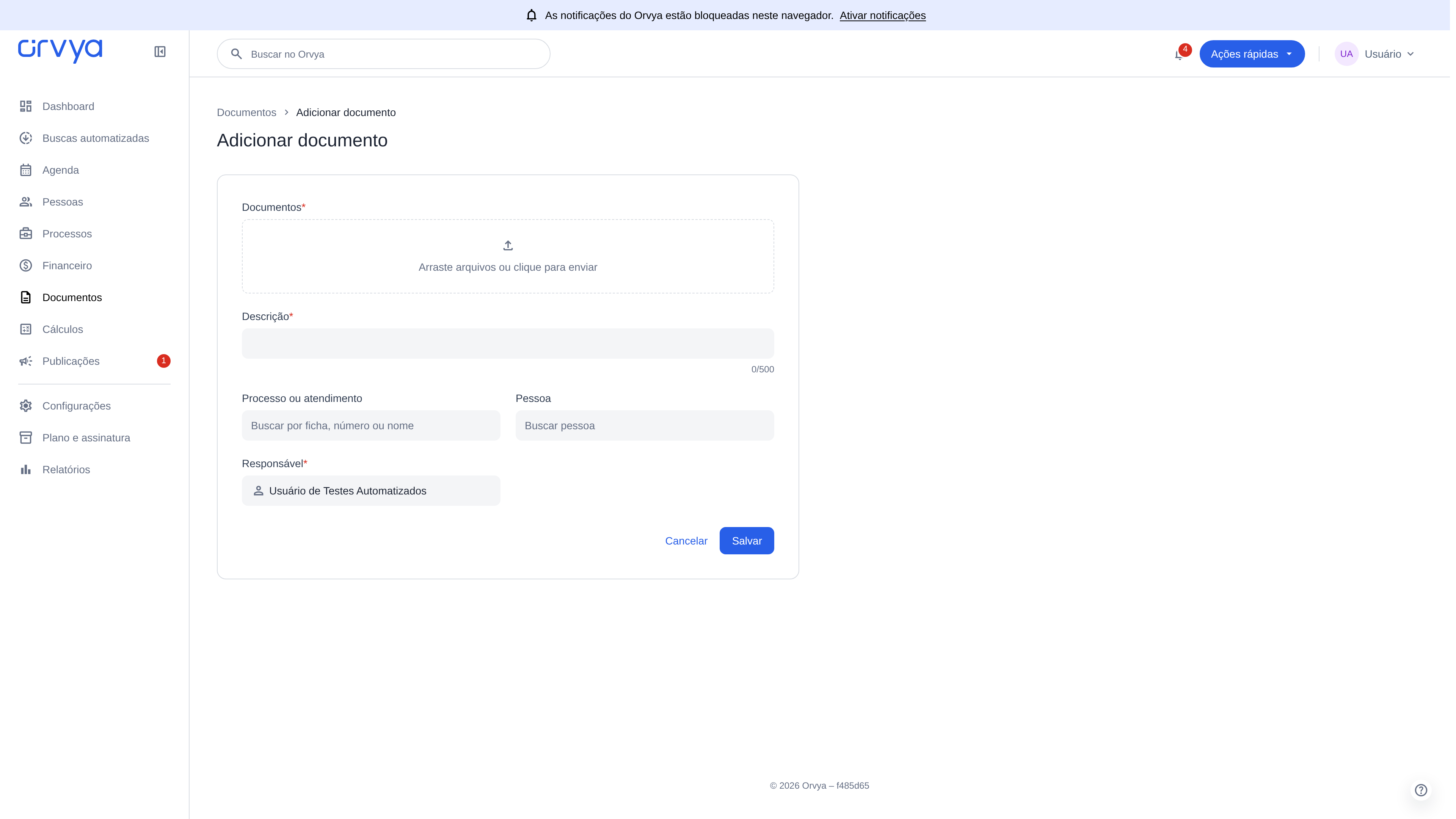Click the Adicionar documento breadcrumb text
The height and width of the screenshot is (819, 1456).
[x=346, y=113]
